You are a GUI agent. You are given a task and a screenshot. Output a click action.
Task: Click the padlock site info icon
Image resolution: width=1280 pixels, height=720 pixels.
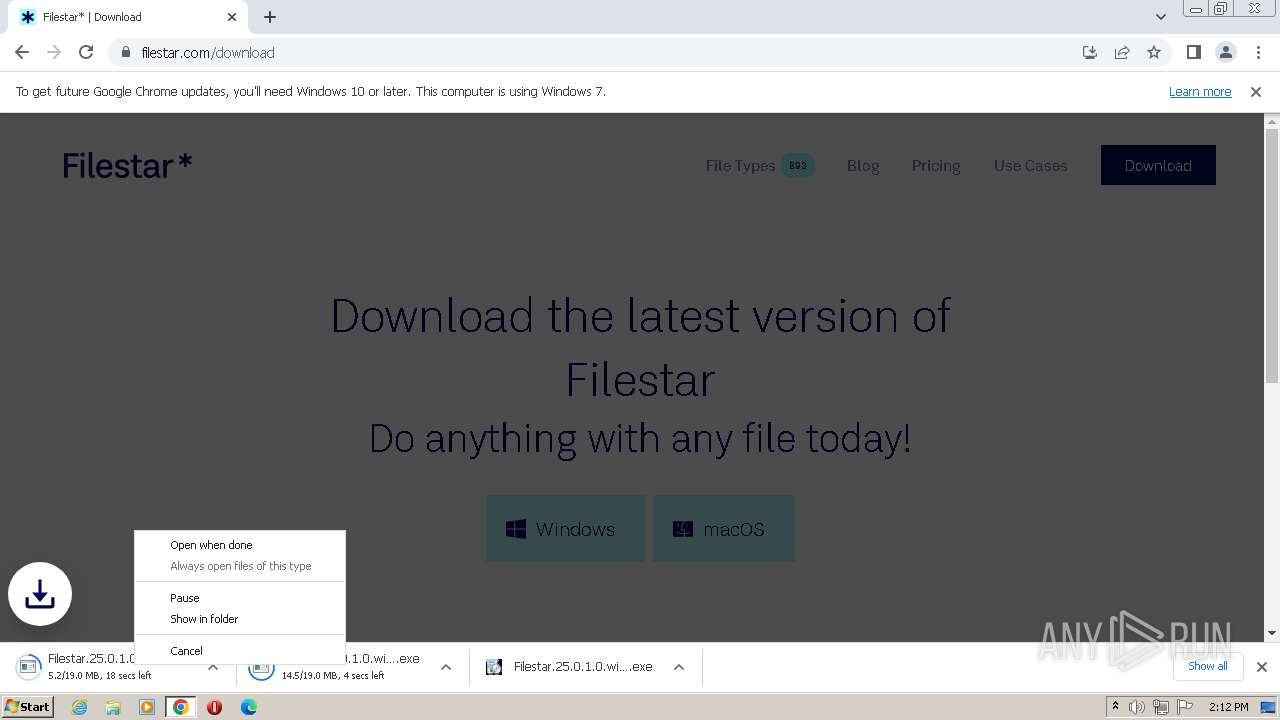[x=125, y=52]
